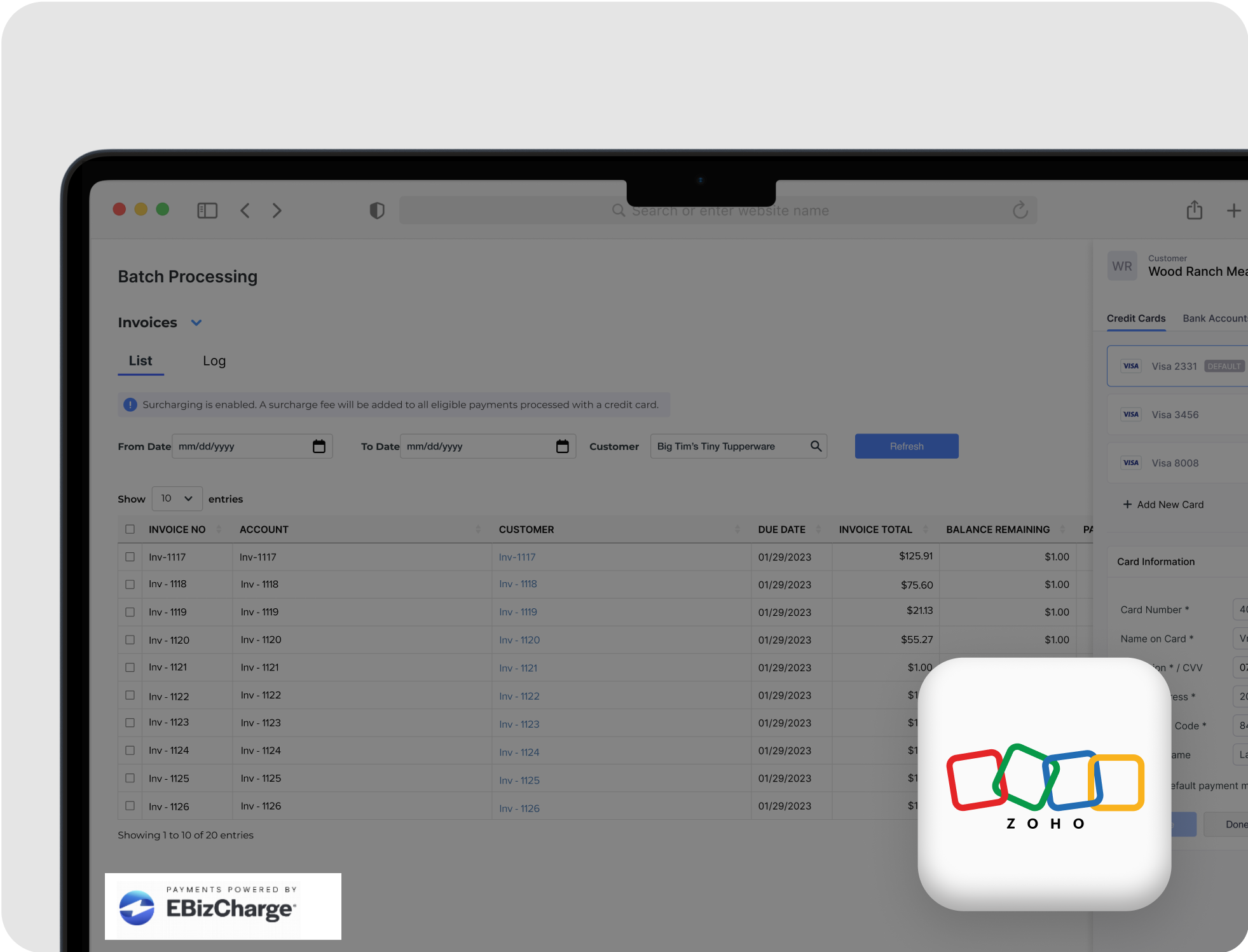
Task: Select the Visa 8008 card
Action: [1177, 463]
